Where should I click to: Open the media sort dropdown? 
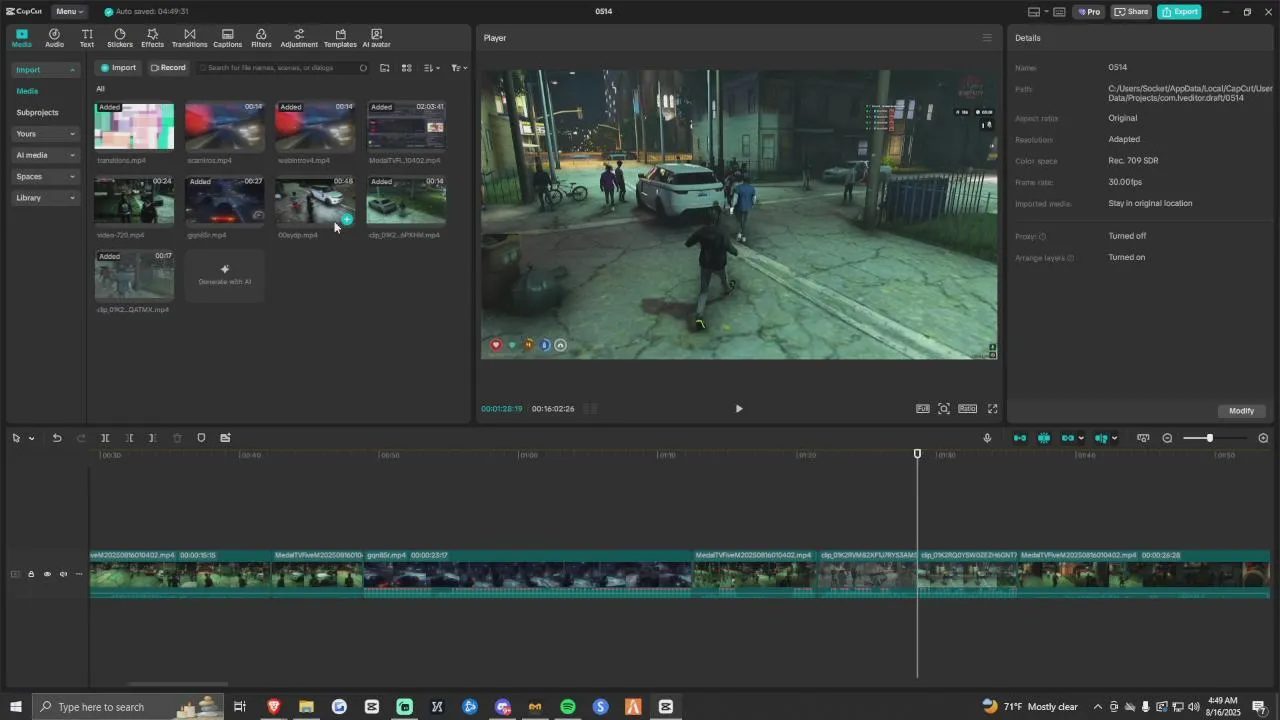[431, 68]
